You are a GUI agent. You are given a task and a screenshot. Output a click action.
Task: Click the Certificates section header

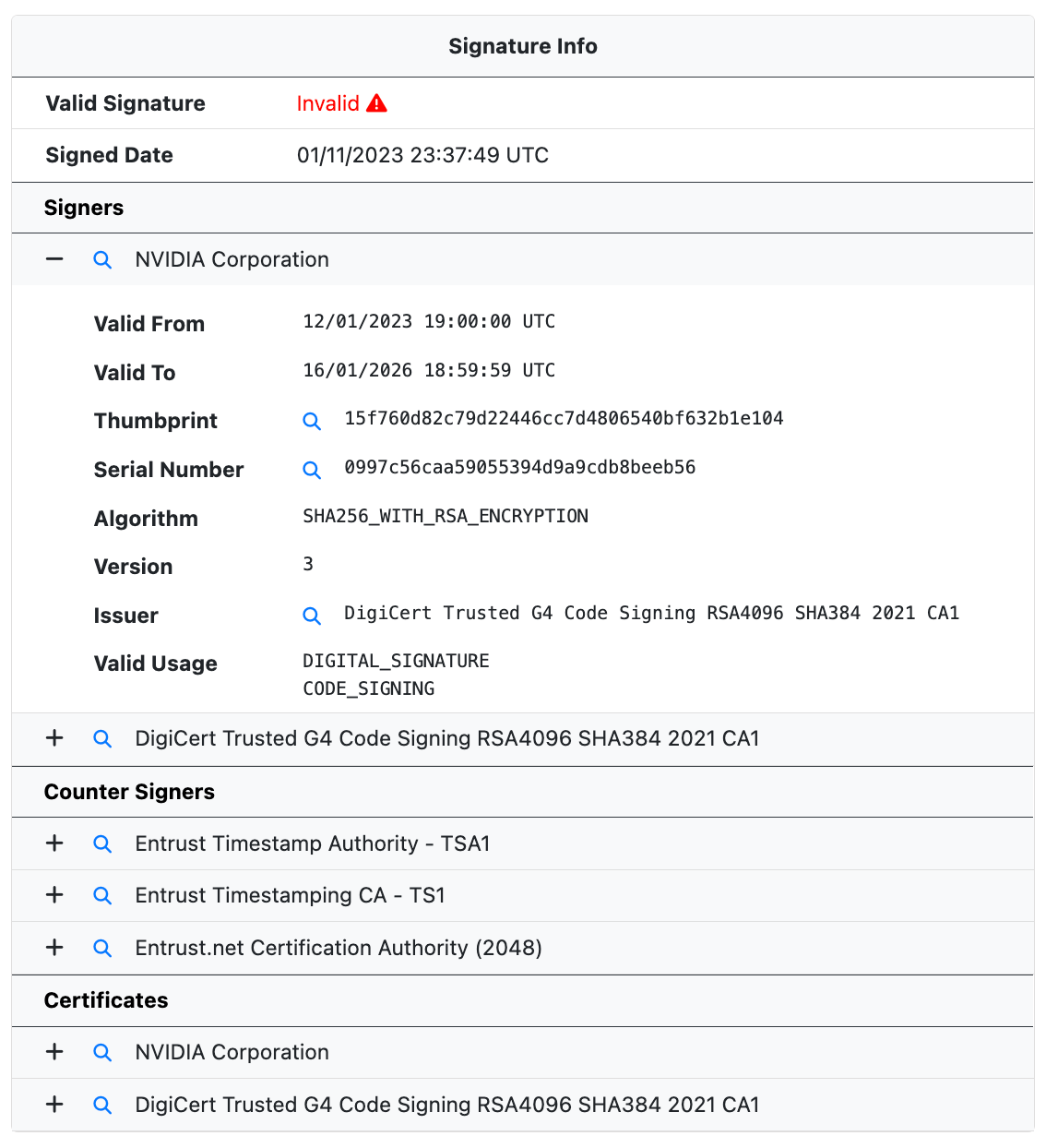[x=106, y=1000]
